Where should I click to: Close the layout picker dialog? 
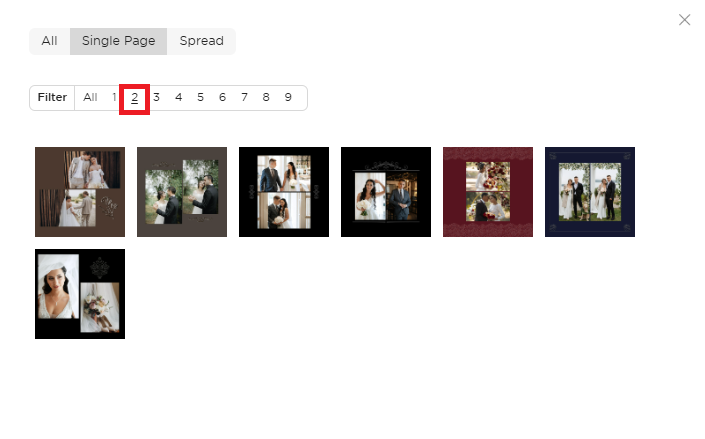(x=684, y=20)
